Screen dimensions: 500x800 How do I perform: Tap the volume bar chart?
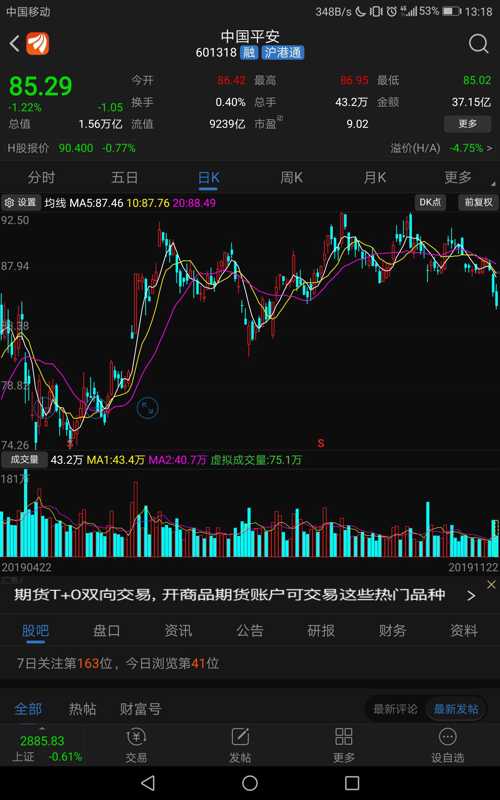[x=250, y=514]
